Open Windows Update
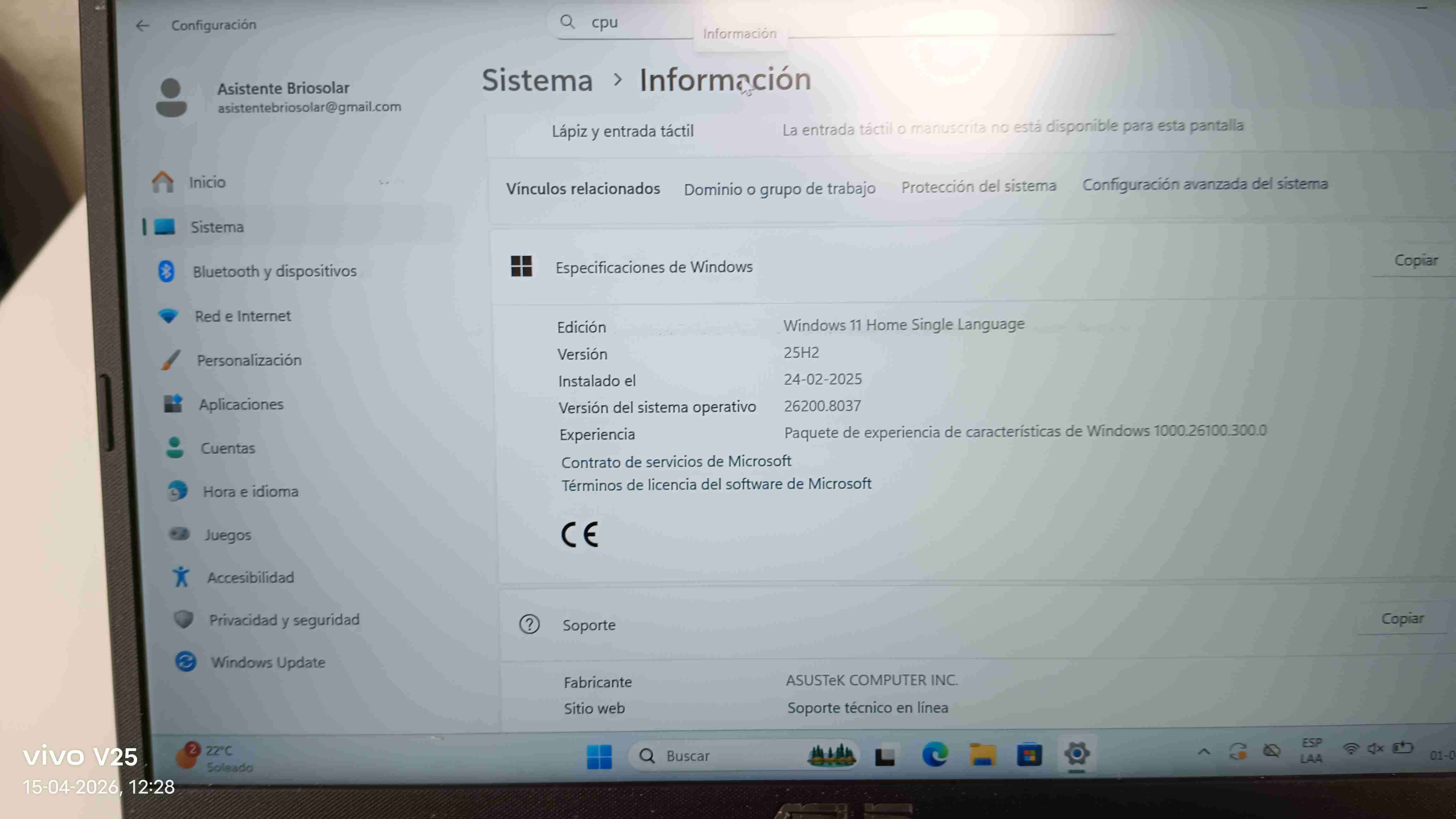The image size is (1456, 819). (269, 662)
